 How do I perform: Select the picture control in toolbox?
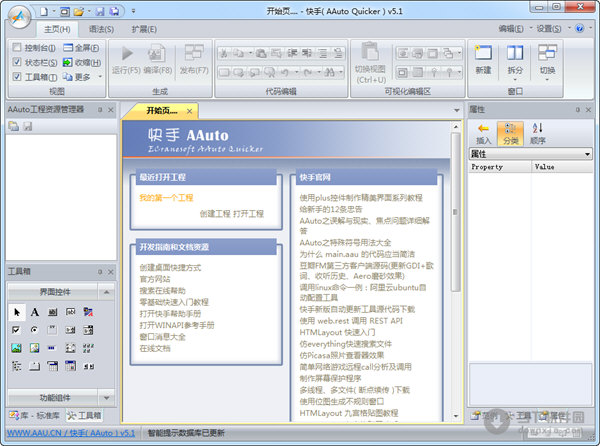pyautogui.click(x=16, y=348)
